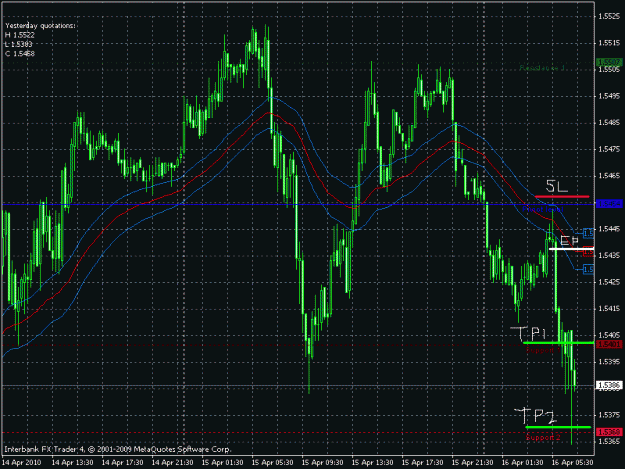Select the blue 1.5454 pivot price tag

(x=609, y=204)
